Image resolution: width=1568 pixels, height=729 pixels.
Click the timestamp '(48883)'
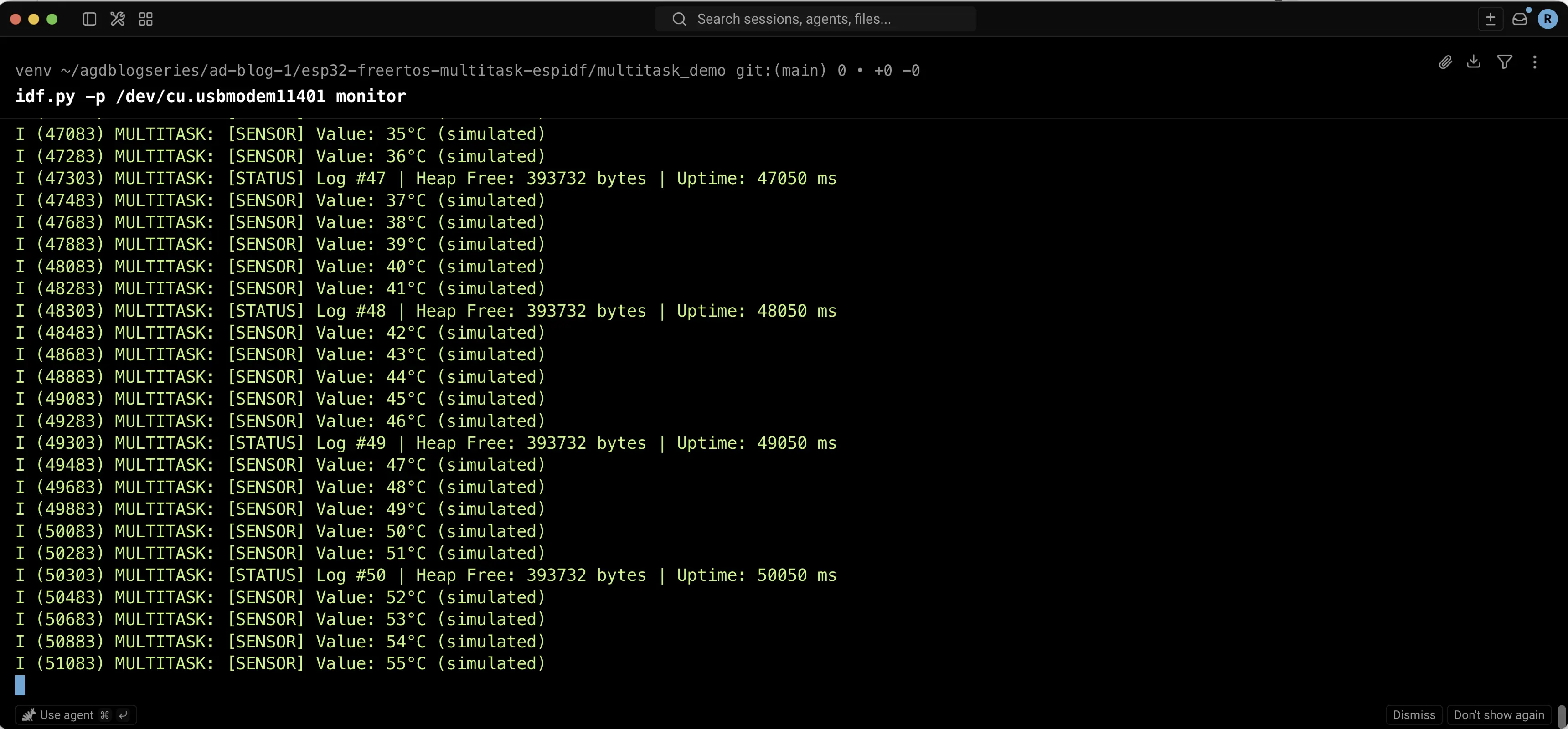[70, 377]
